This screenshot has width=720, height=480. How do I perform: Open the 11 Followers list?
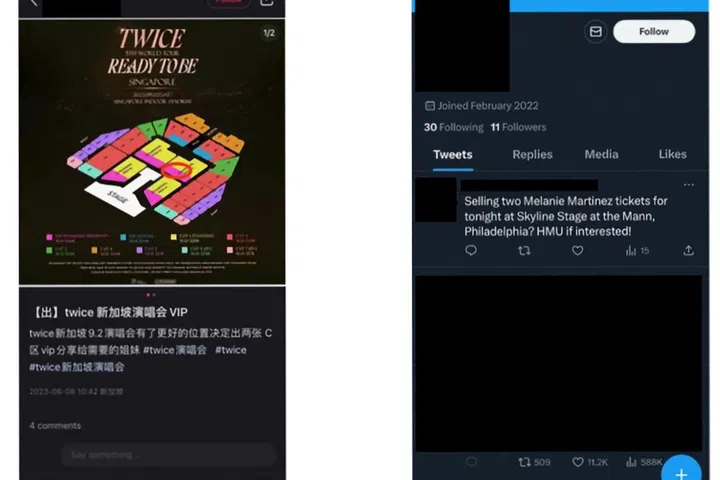[518, 127]
